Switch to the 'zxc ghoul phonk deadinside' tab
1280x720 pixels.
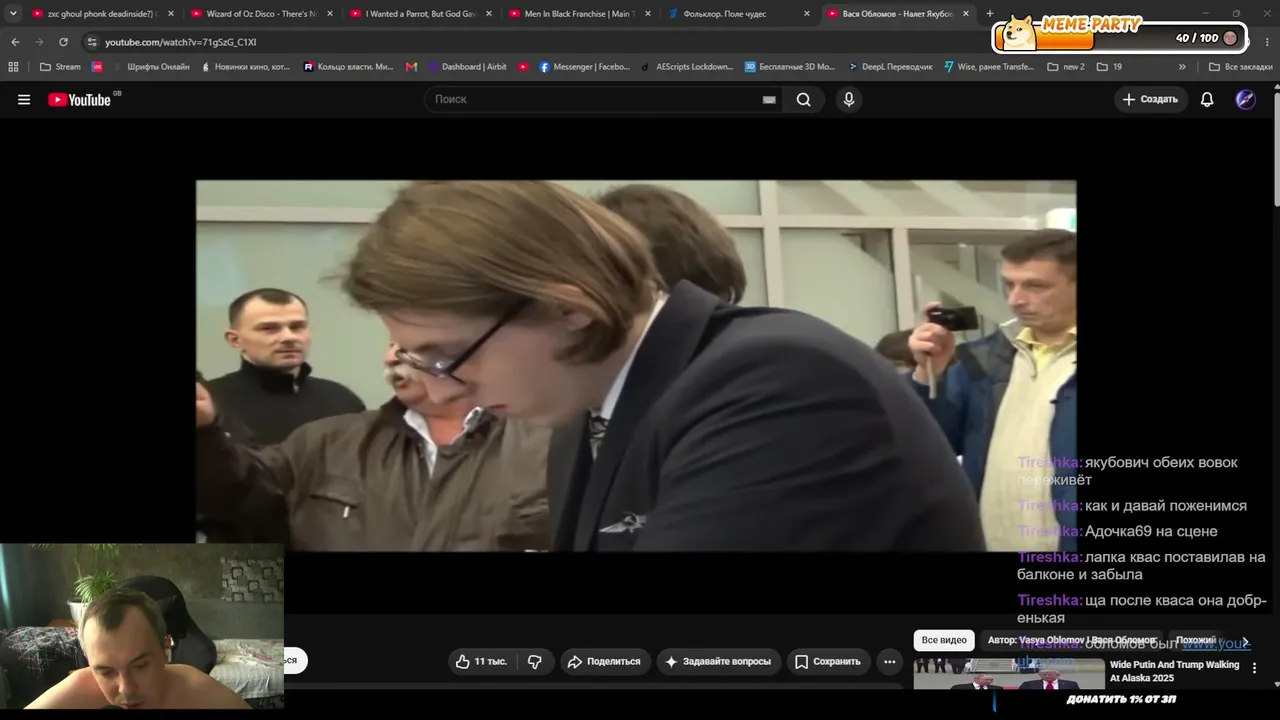click(103, 14)
